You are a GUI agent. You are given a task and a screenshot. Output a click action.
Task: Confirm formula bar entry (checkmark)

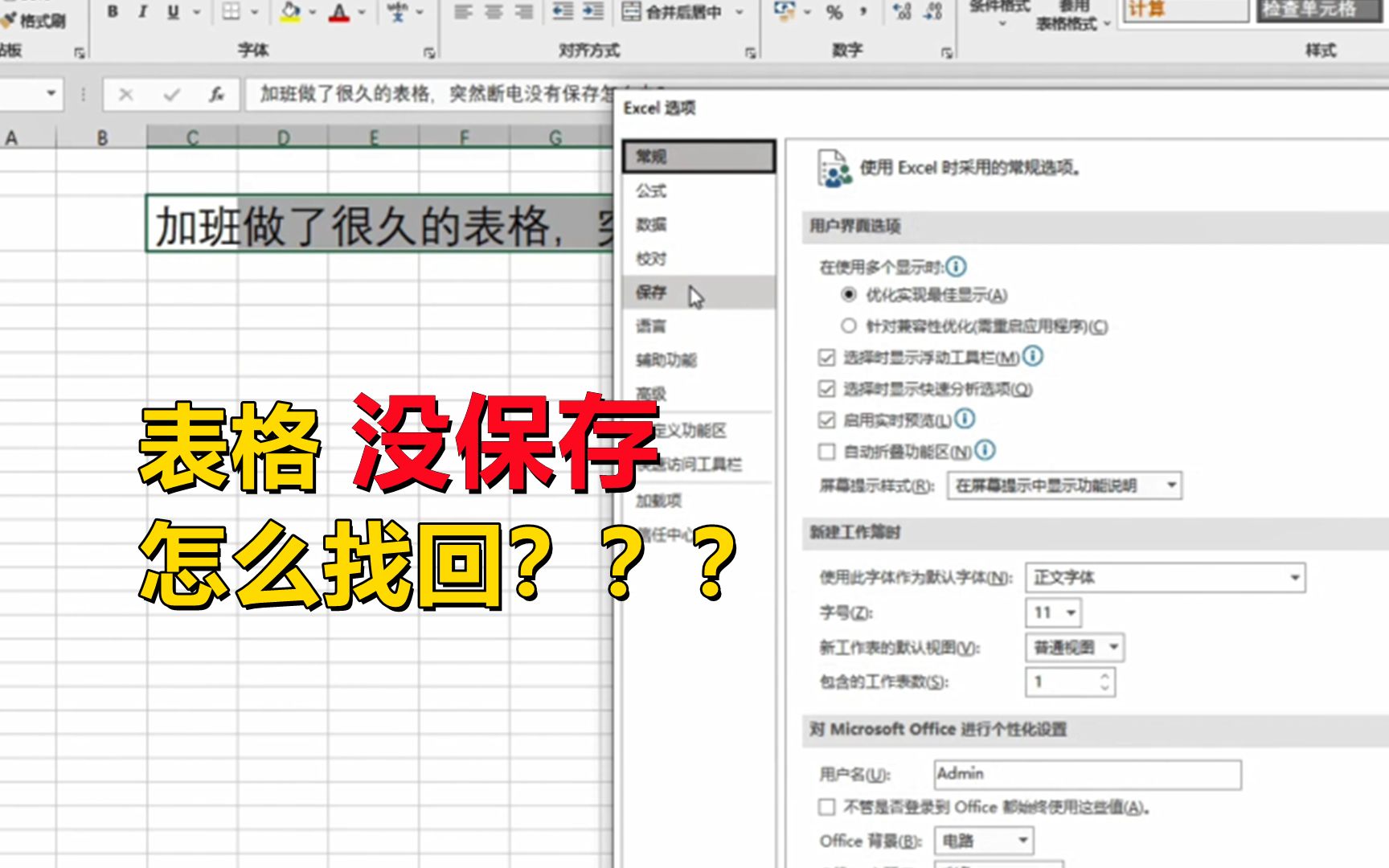point(171,95)
